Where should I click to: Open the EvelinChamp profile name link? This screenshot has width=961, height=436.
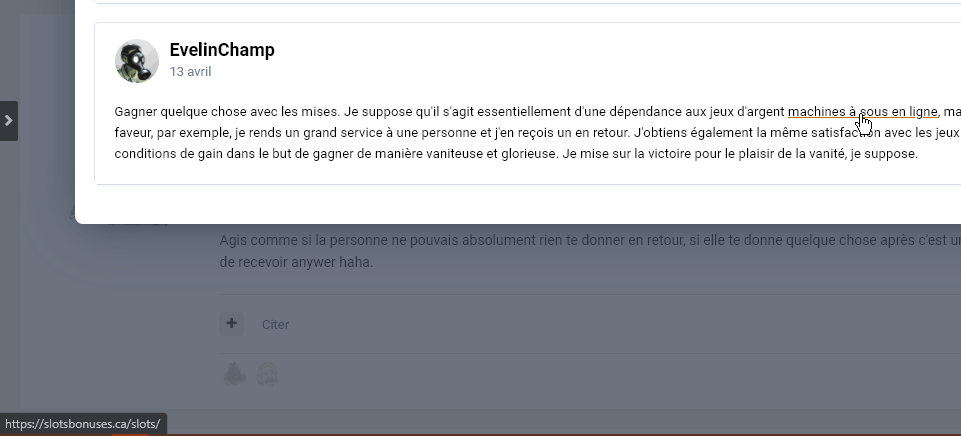point(222,50)
